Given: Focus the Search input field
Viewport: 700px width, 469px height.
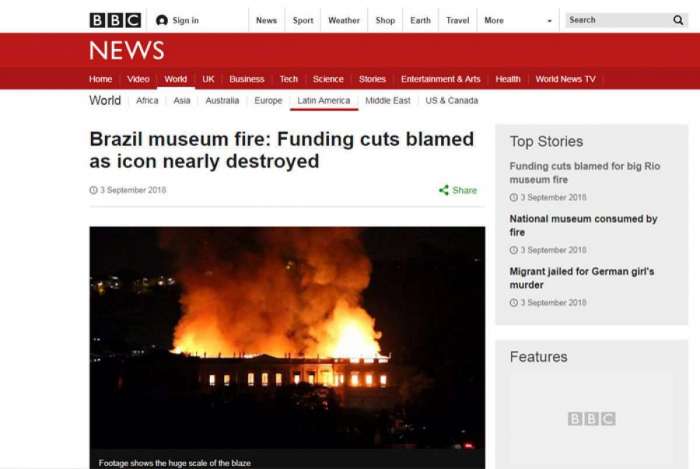Looking at the screenshot, I should (618, 20).
